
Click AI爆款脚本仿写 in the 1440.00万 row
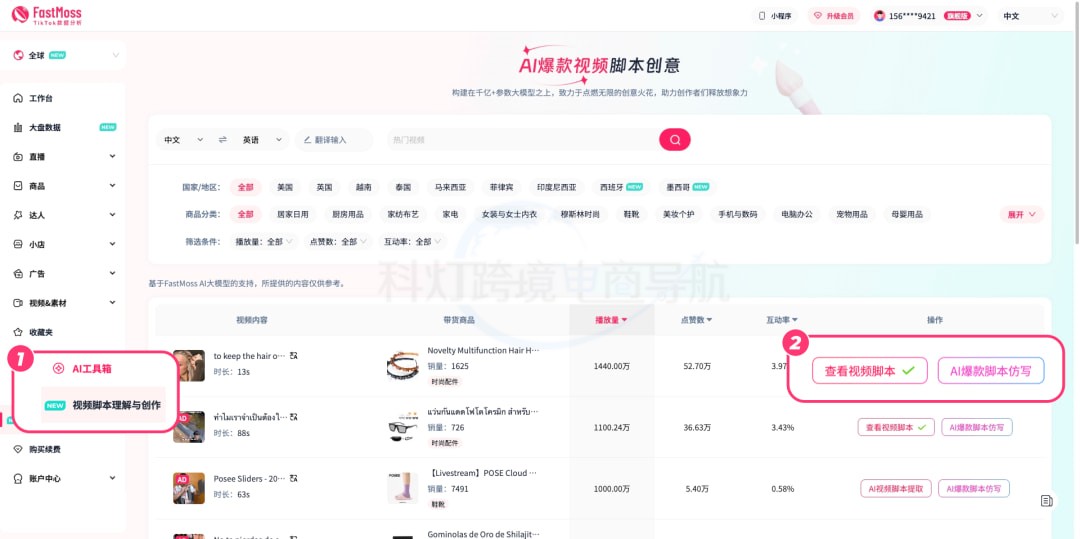click(x=990, y=370)
